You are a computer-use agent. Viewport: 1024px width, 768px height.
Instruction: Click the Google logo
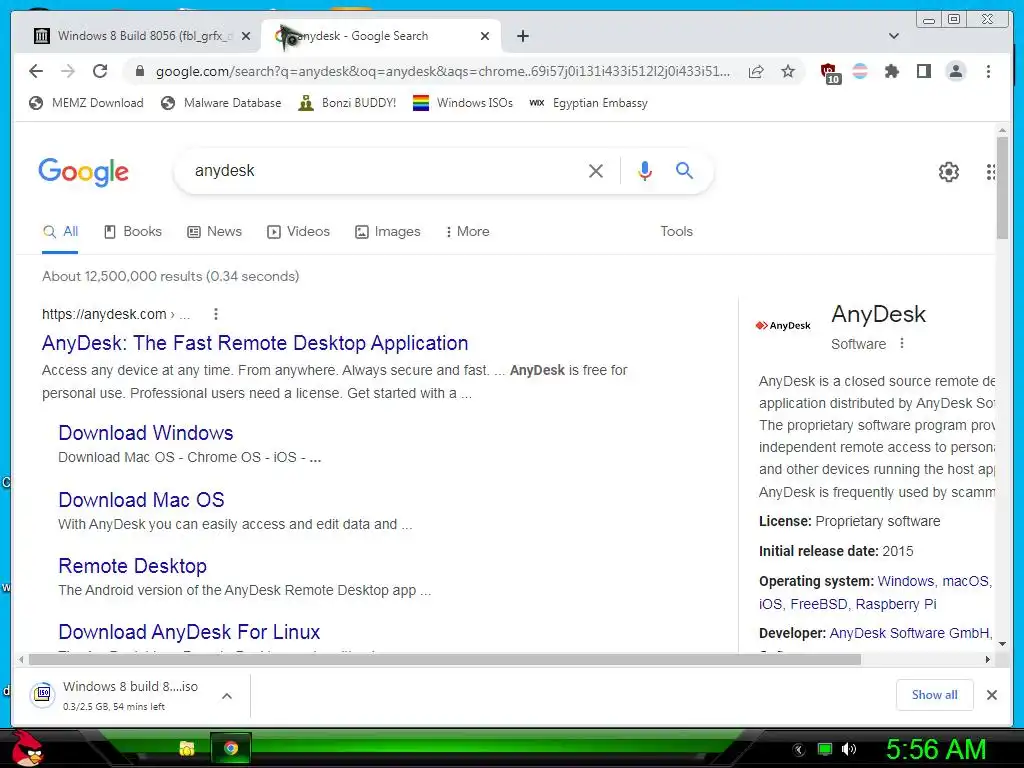[84, 172]
